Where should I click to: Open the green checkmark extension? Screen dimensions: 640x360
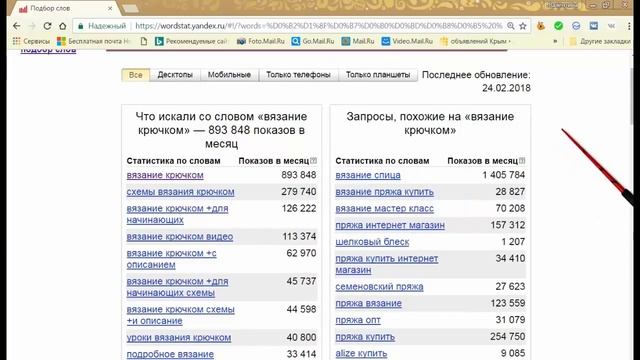pyautogui.click(x=558, y=26)
